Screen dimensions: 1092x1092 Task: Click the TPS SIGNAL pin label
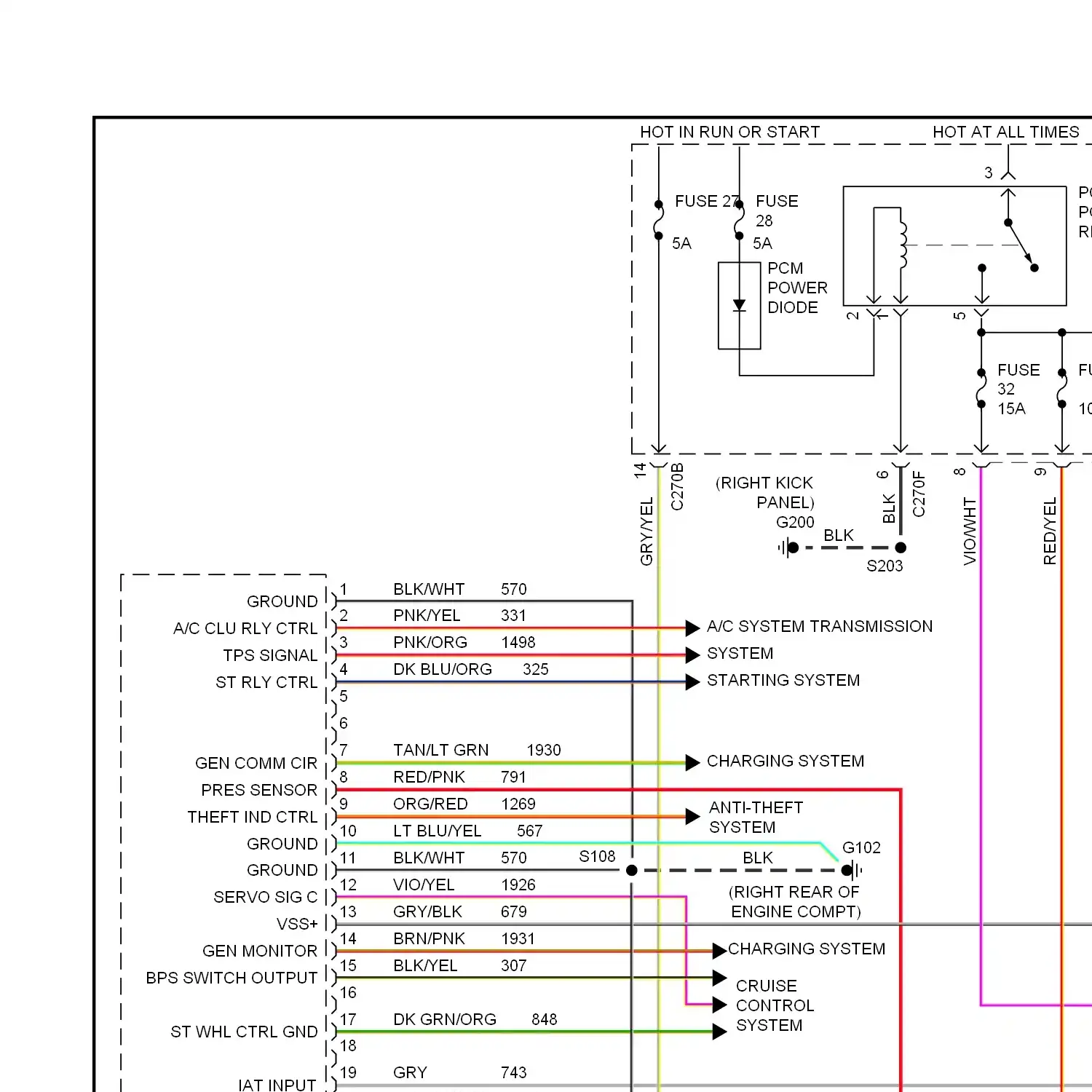(x=270, y=655)
